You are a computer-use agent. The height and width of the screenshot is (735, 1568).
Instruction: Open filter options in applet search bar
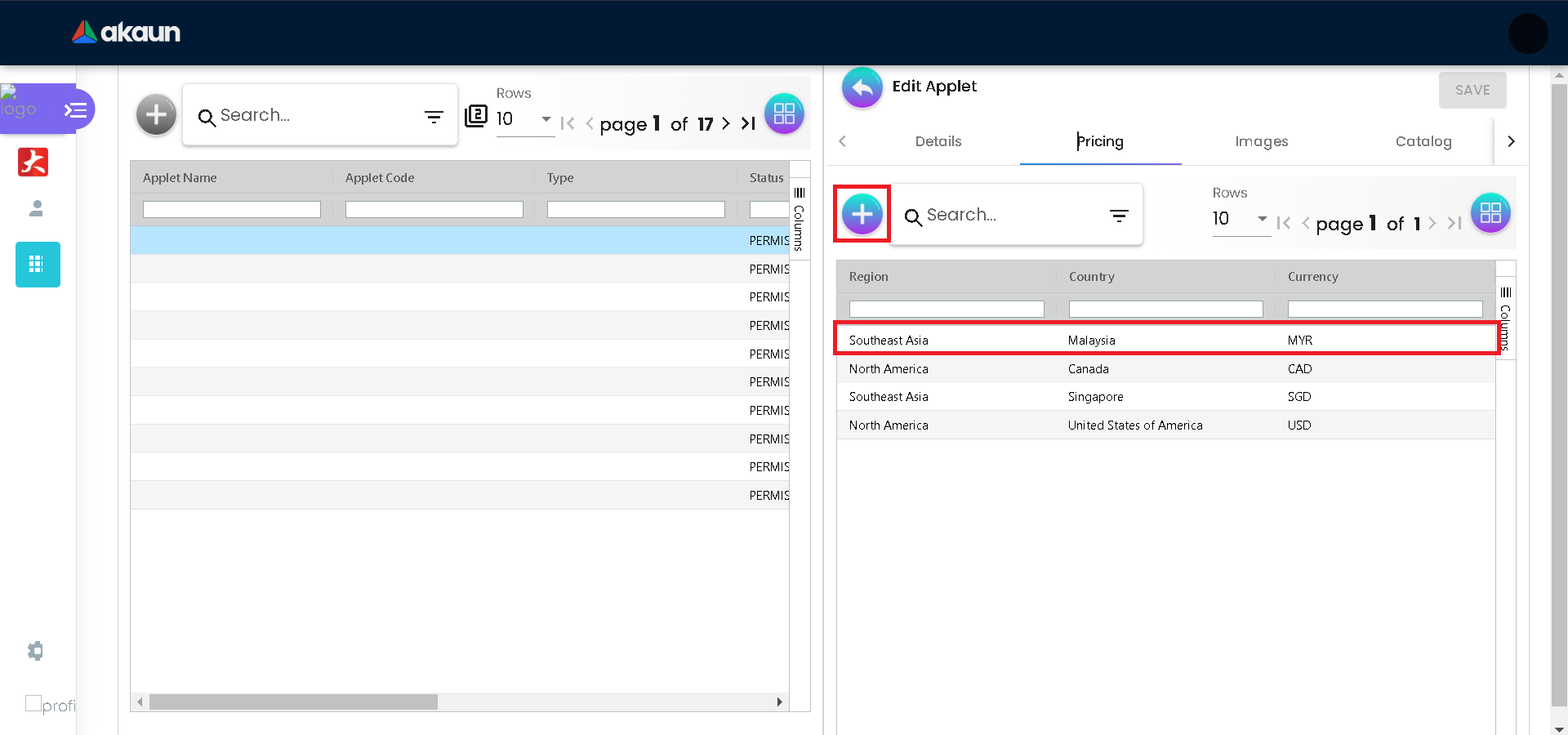click(x=434, y=117)
